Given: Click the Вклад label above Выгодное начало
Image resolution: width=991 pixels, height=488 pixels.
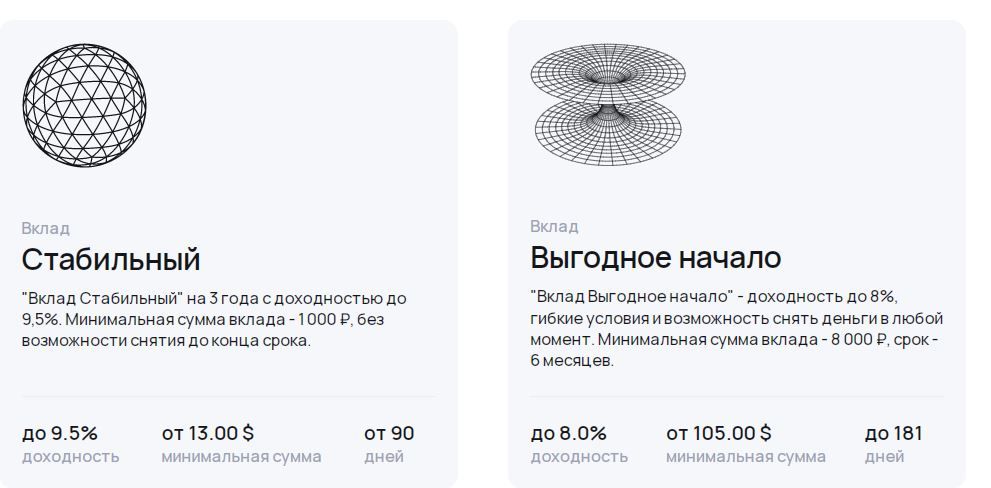Looking at the screenshot, I should pos(554,226).
